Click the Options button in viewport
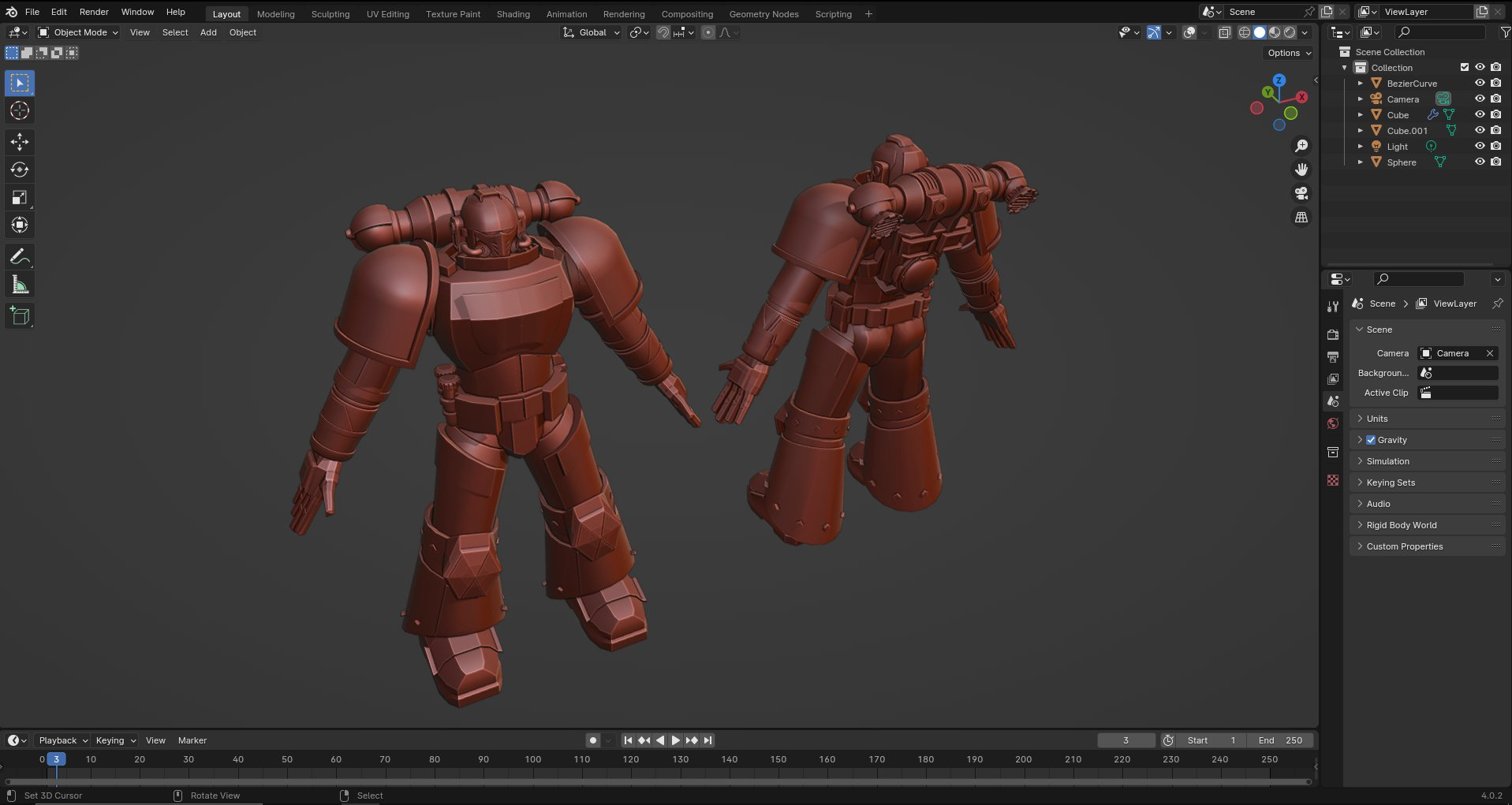 coord(1289,53)
